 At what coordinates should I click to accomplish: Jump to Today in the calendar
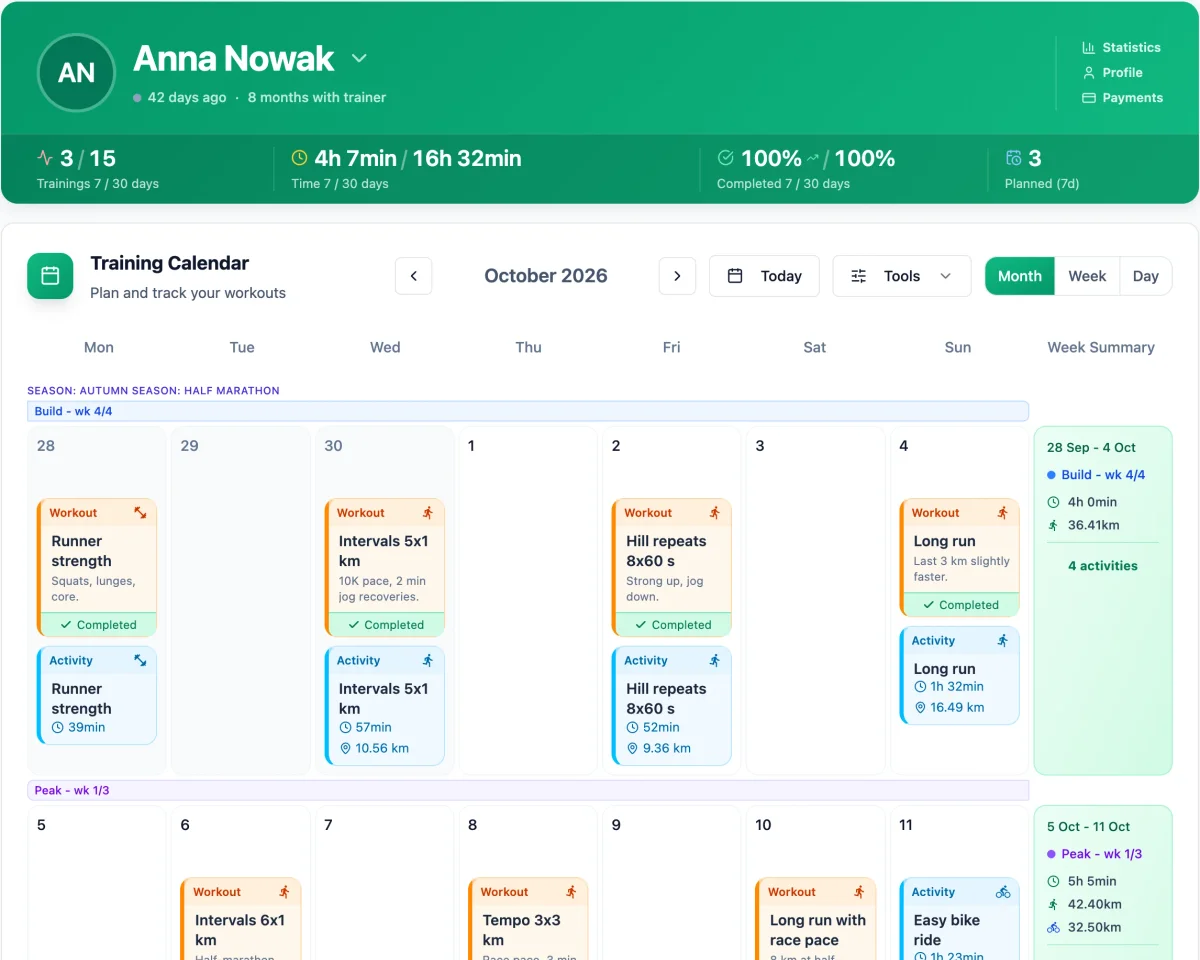point(764,276)
